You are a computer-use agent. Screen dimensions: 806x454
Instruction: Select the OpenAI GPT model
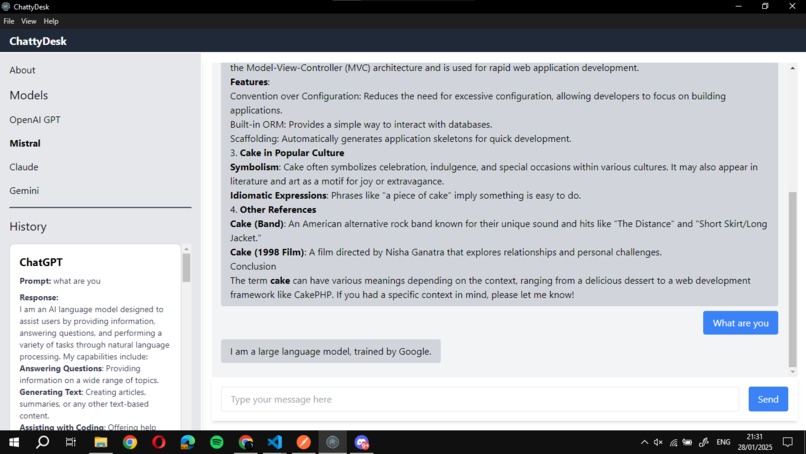pyautogui.click(x=35, y=120)
